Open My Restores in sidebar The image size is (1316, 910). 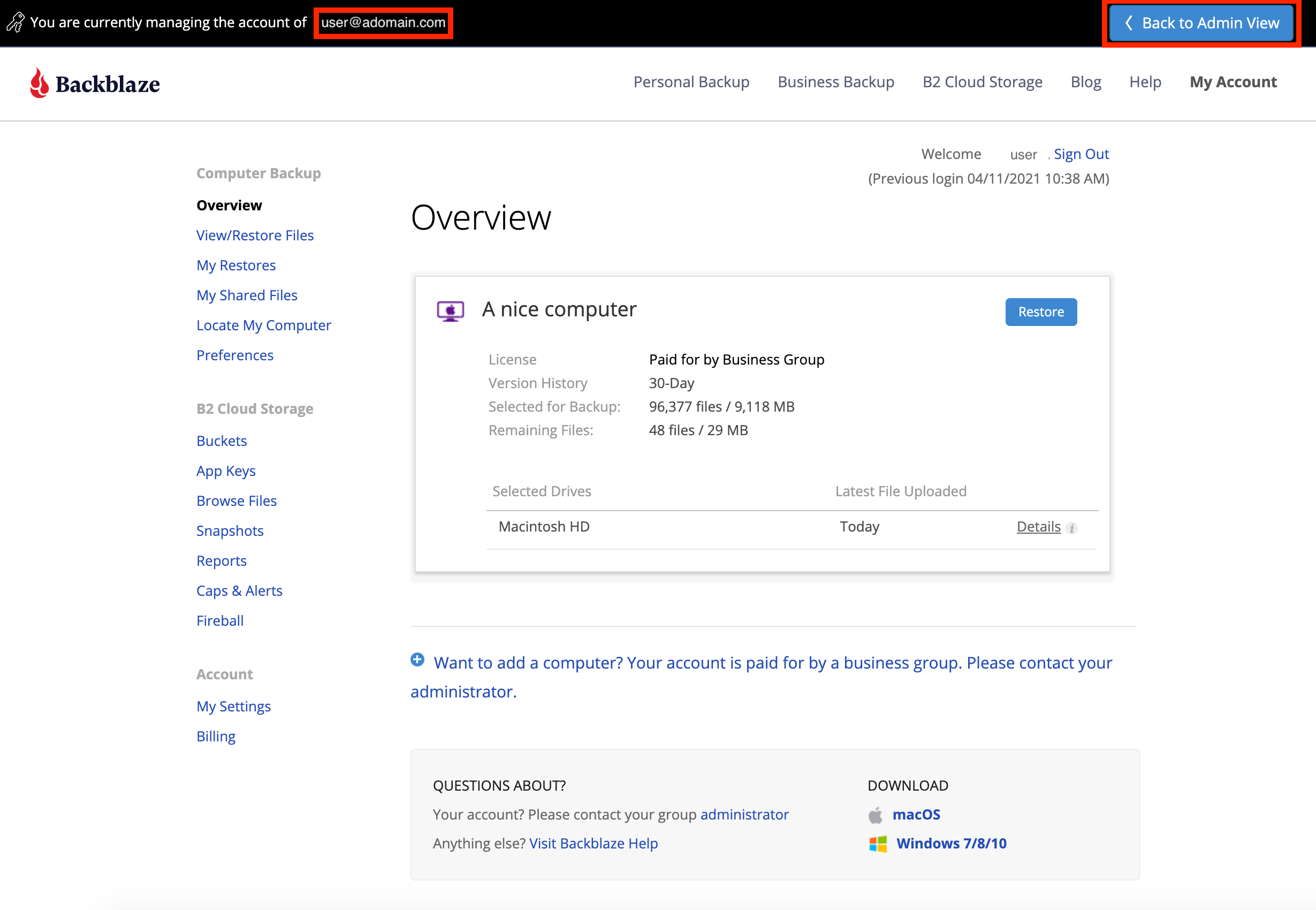[236, 265]
